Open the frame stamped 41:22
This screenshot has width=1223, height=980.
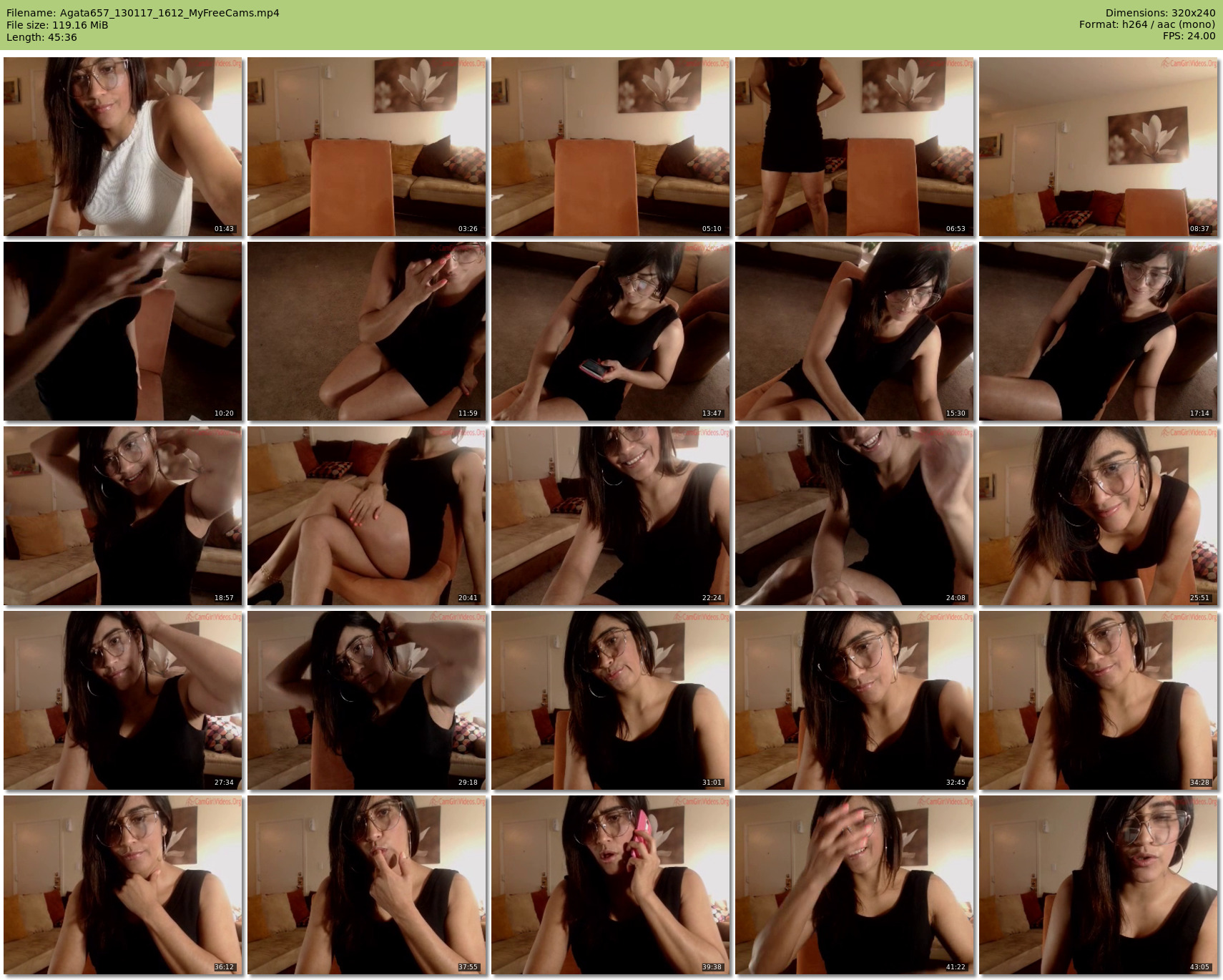tap(855, 885)
